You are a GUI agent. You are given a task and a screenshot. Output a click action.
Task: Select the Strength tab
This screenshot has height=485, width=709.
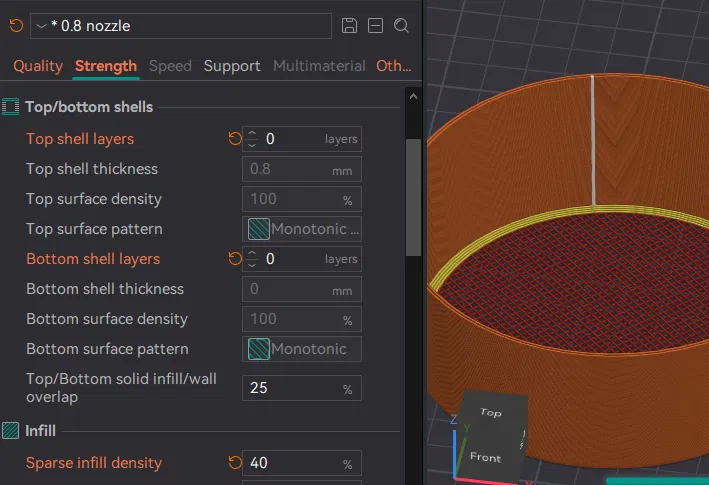tap(106, 66)
